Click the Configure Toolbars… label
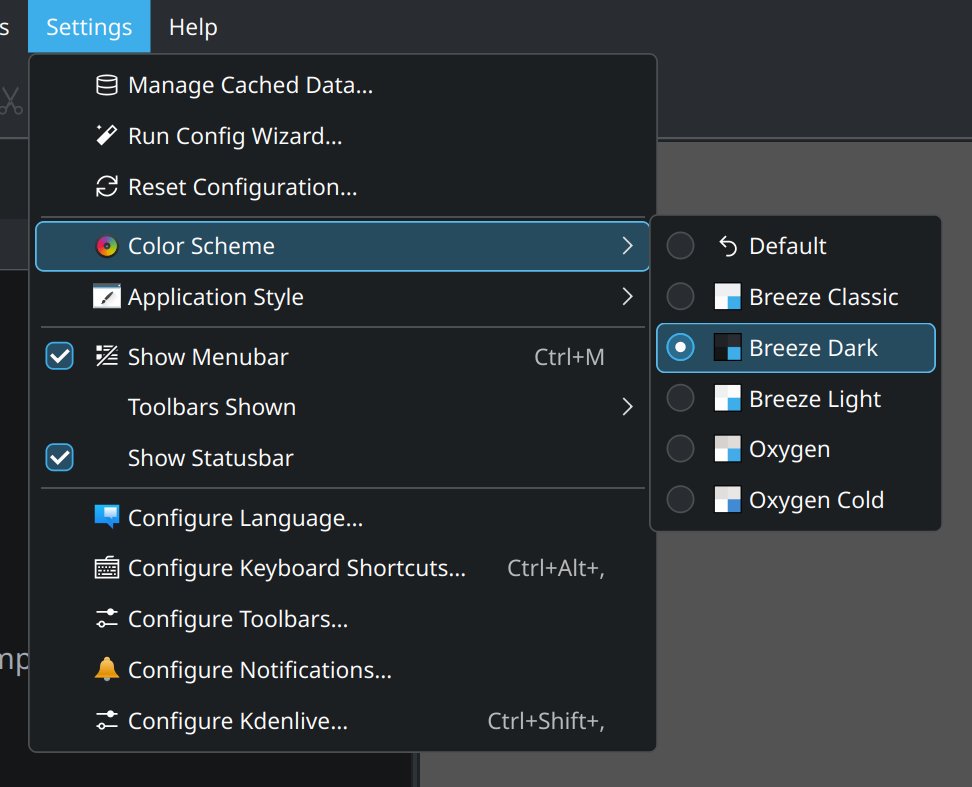 [238, 619]
